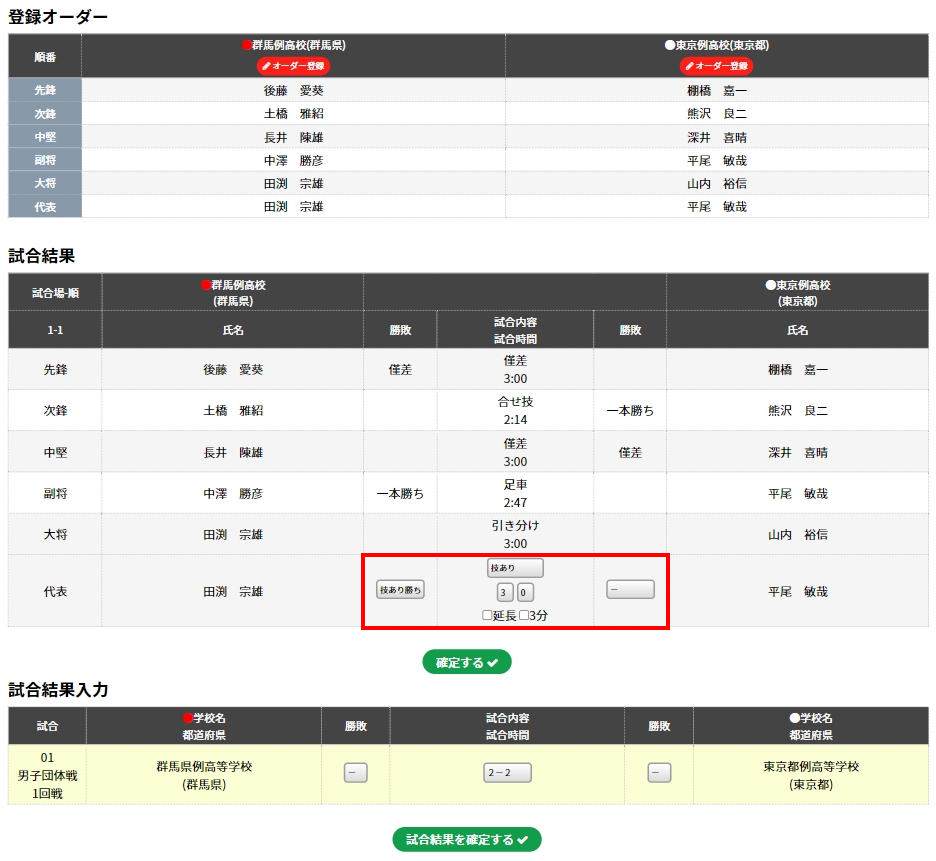The image size is (936, 861).
Task: Click red dot next to 群馬例高校 in 登録オーダー
Action: pos(246,45)
